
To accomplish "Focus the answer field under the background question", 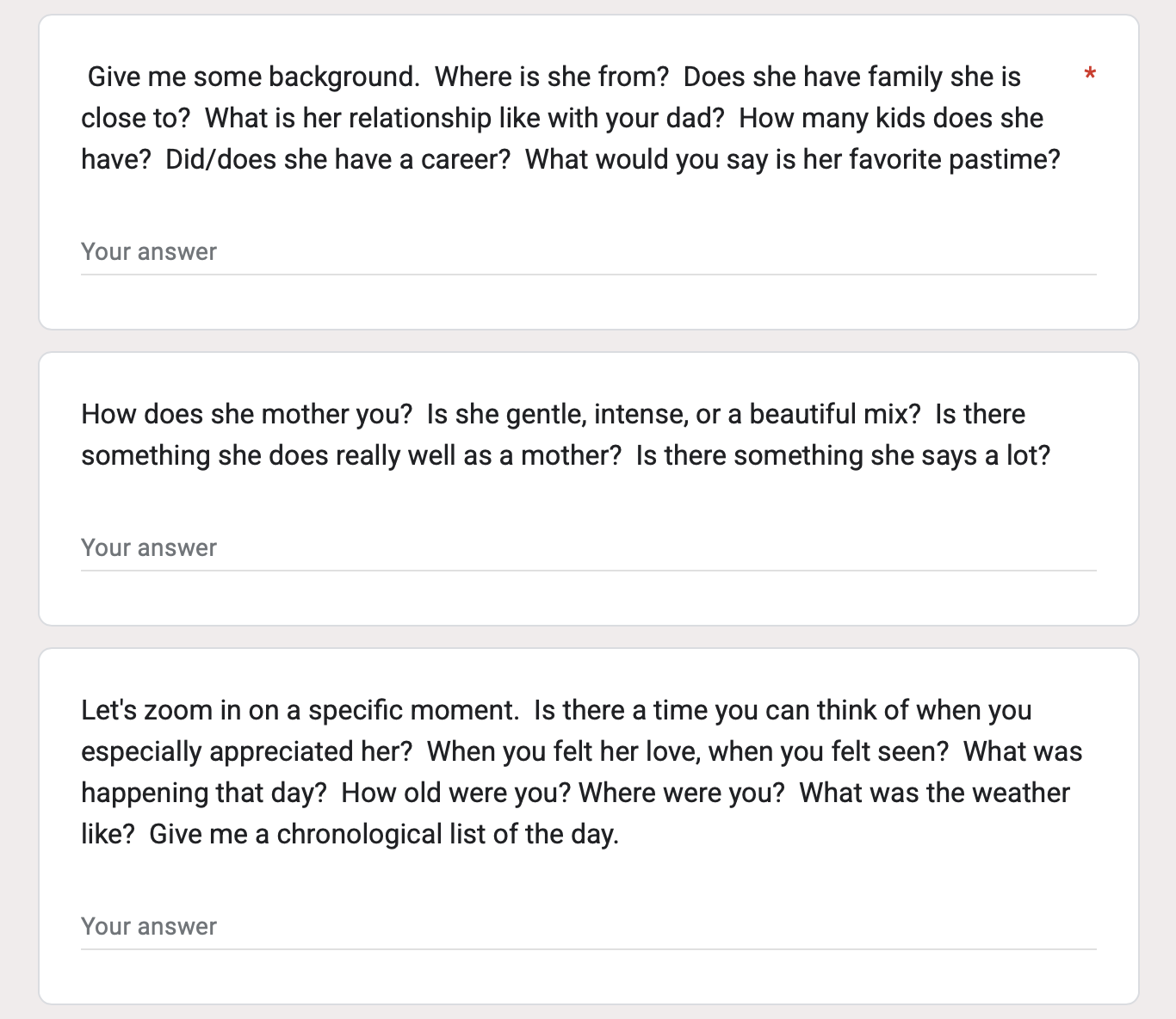I will point(588,252).
